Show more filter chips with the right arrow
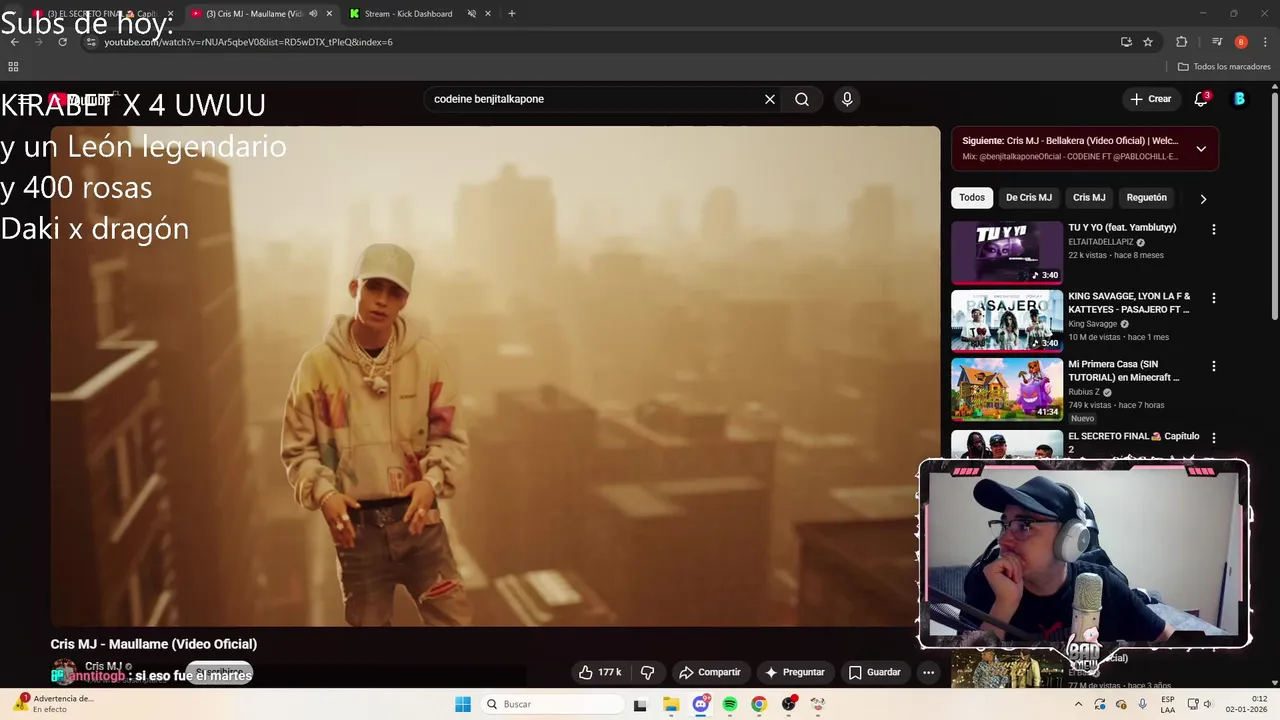This screenshot has width=1280, height=720. click(x=1203, y=198)
